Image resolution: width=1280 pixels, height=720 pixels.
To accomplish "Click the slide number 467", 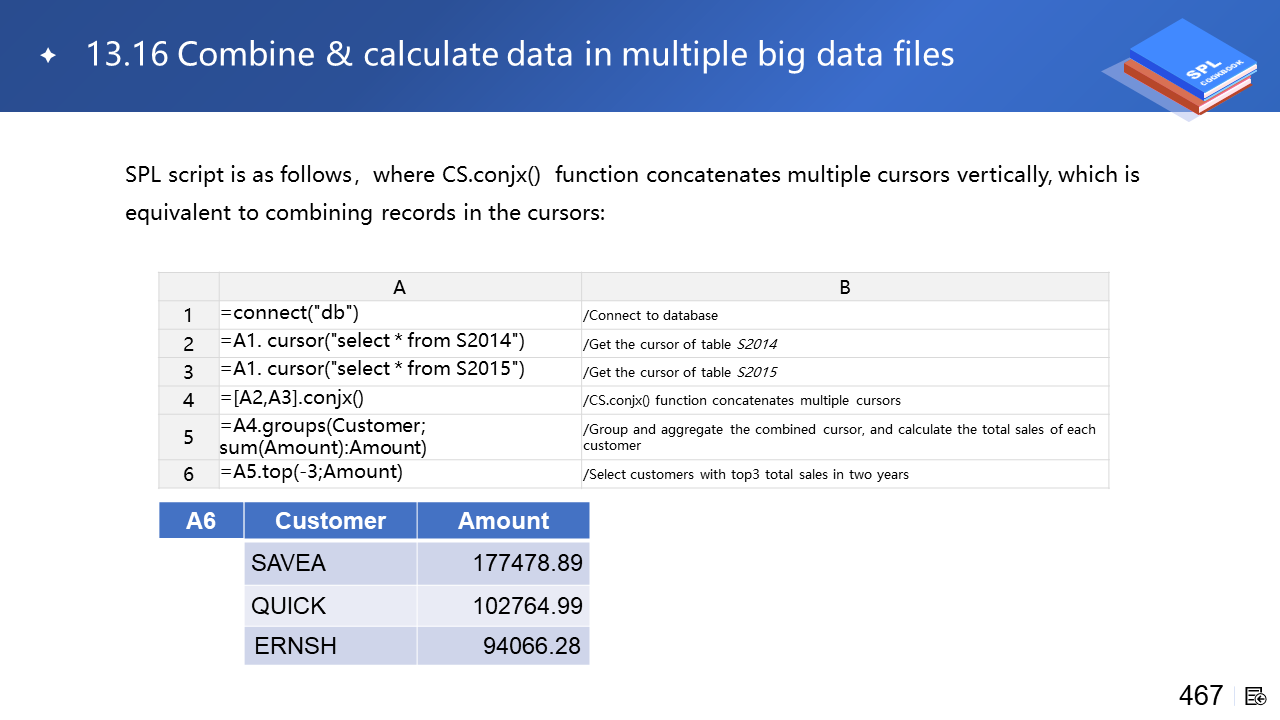I will click(1200, 695).
